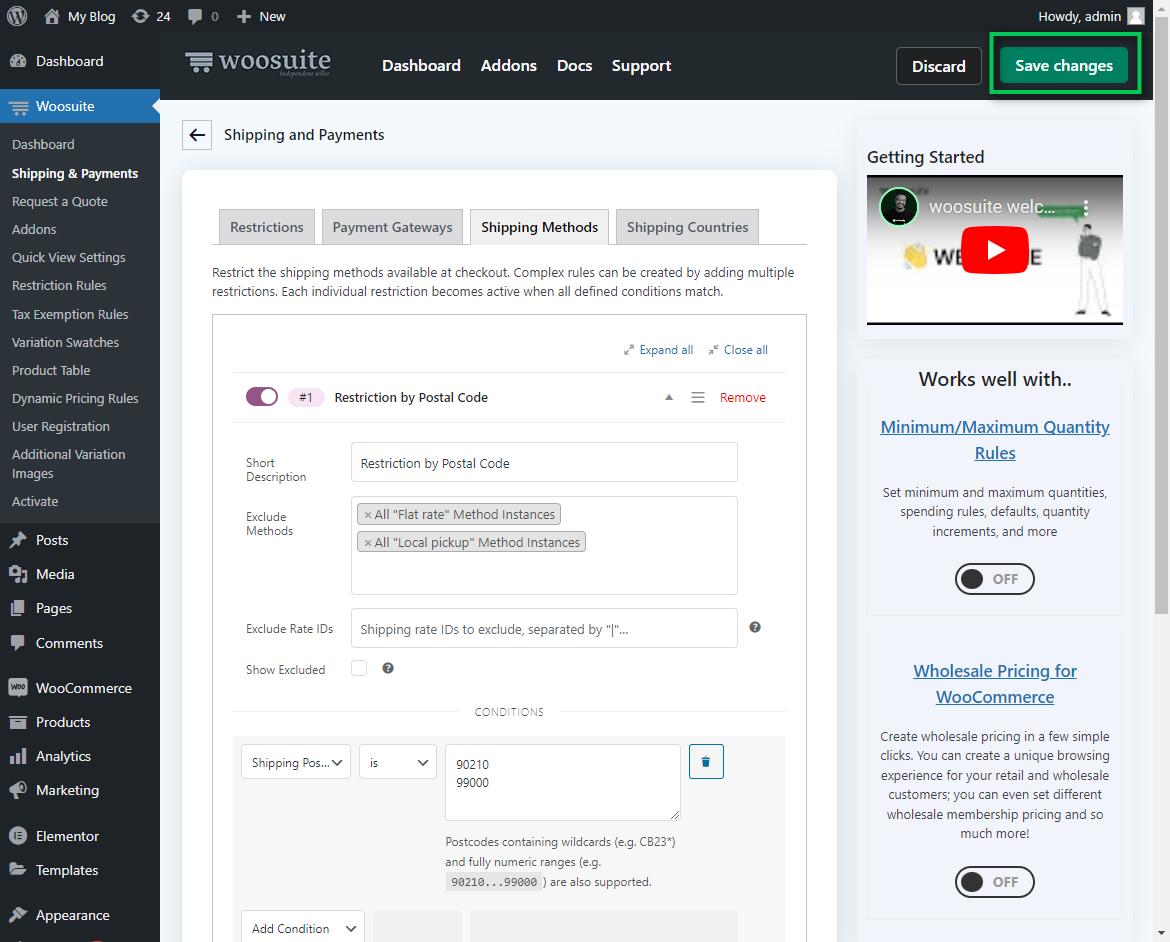Click the drag handle for rule #1
This screenshot has height=942, width=1170.
(698, 397)
